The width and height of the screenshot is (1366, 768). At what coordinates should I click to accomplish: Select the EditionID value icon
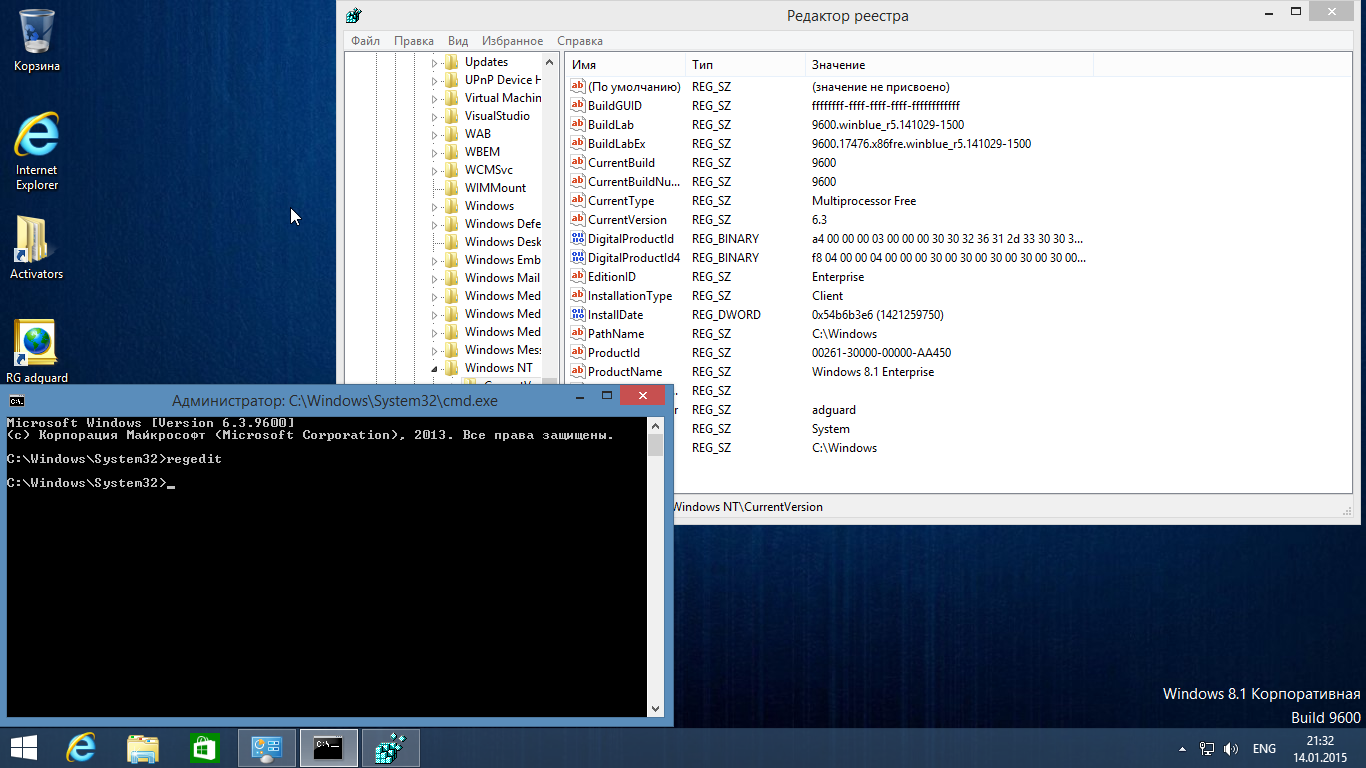pos(577,276)
